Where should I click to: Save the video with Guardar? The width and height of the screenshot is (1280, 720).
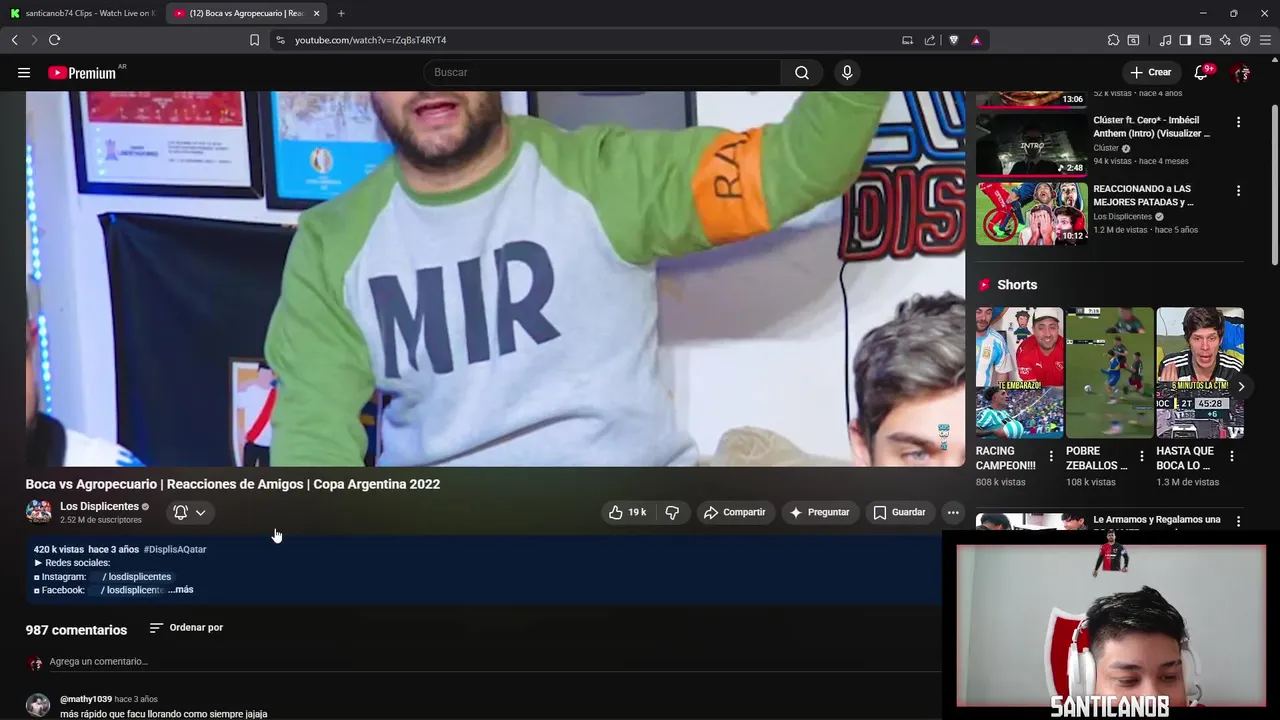coord(899,512)
